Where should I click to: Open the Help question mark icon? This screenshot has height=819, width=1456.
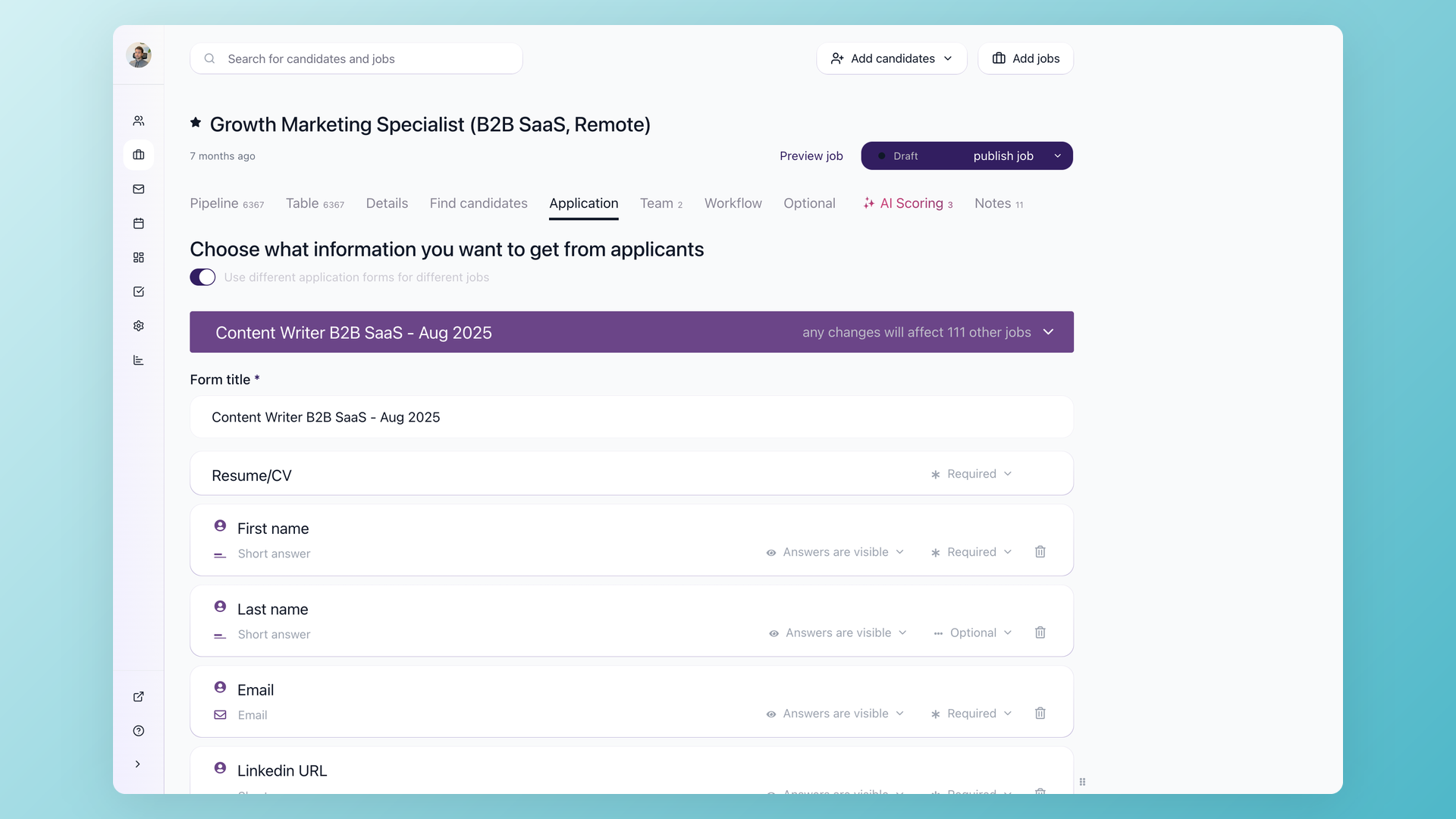click(x=139, y=731)
